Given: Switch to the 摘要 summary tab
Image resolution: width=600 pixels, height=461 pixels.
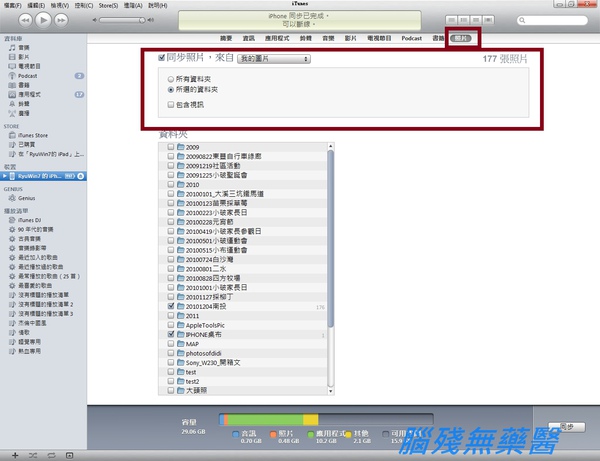Looking at the screenshot, I should pyautogui.click(x=226, y=38).
